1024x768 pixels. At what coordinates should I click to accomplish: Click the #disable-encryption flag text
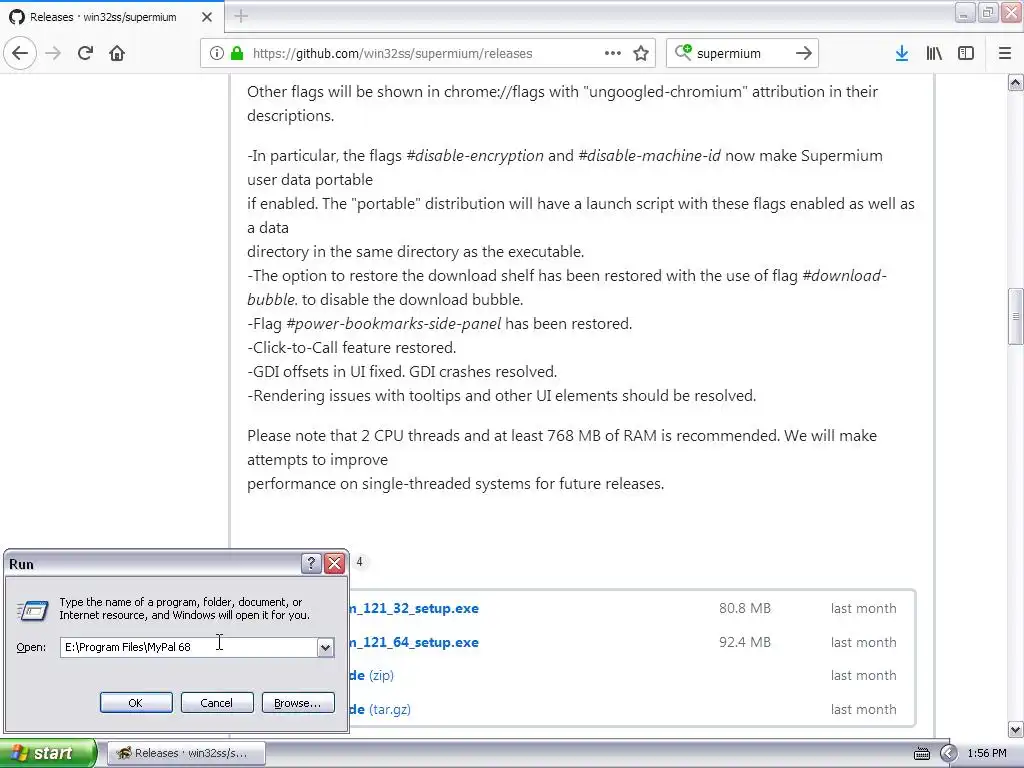[x=475, y=155]
